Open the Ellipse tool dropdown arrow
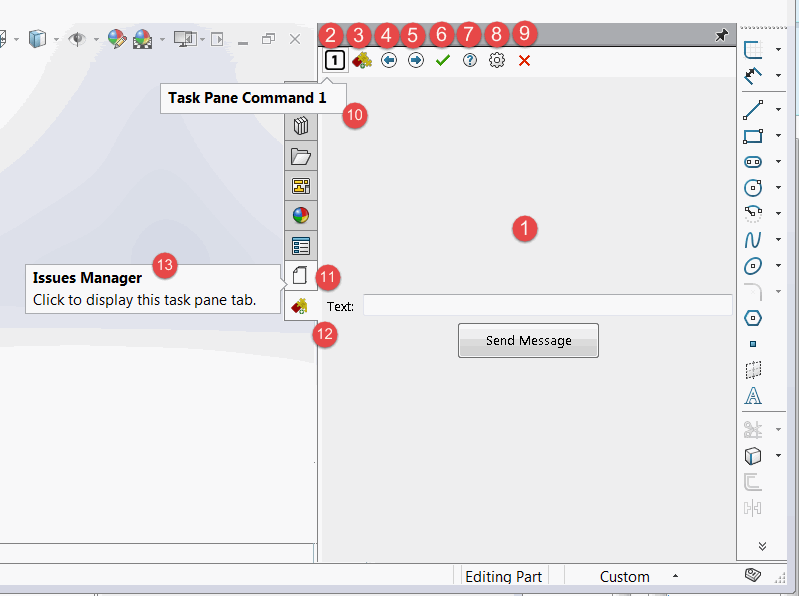This screenshot has height=596, width=799. (x=778, y=265)
